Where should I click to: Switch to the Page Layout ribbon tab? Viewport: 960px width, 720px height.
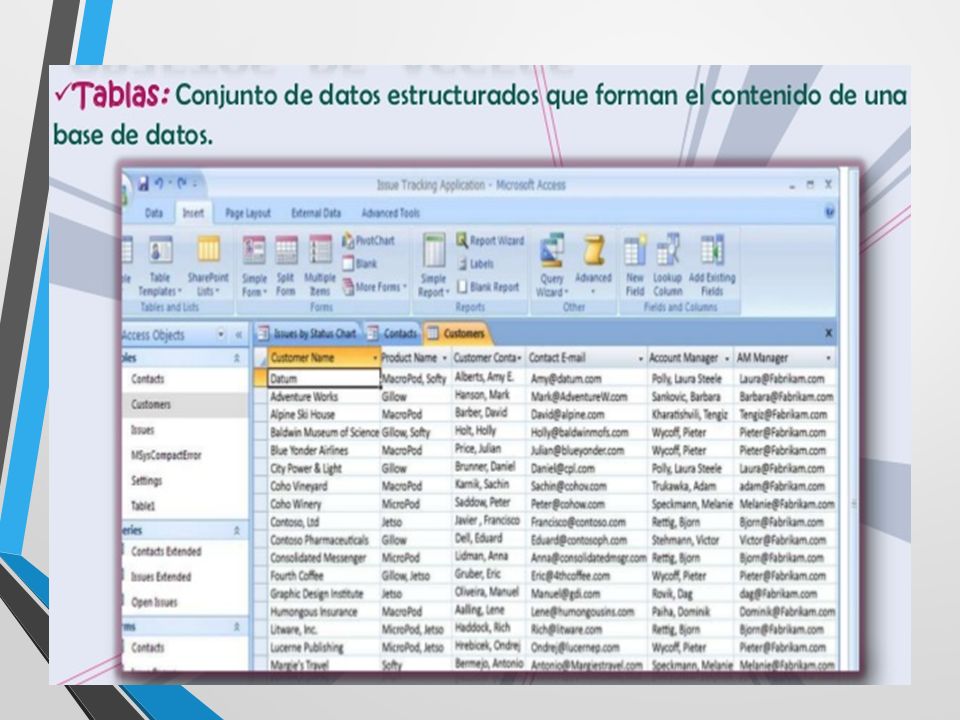247,213
